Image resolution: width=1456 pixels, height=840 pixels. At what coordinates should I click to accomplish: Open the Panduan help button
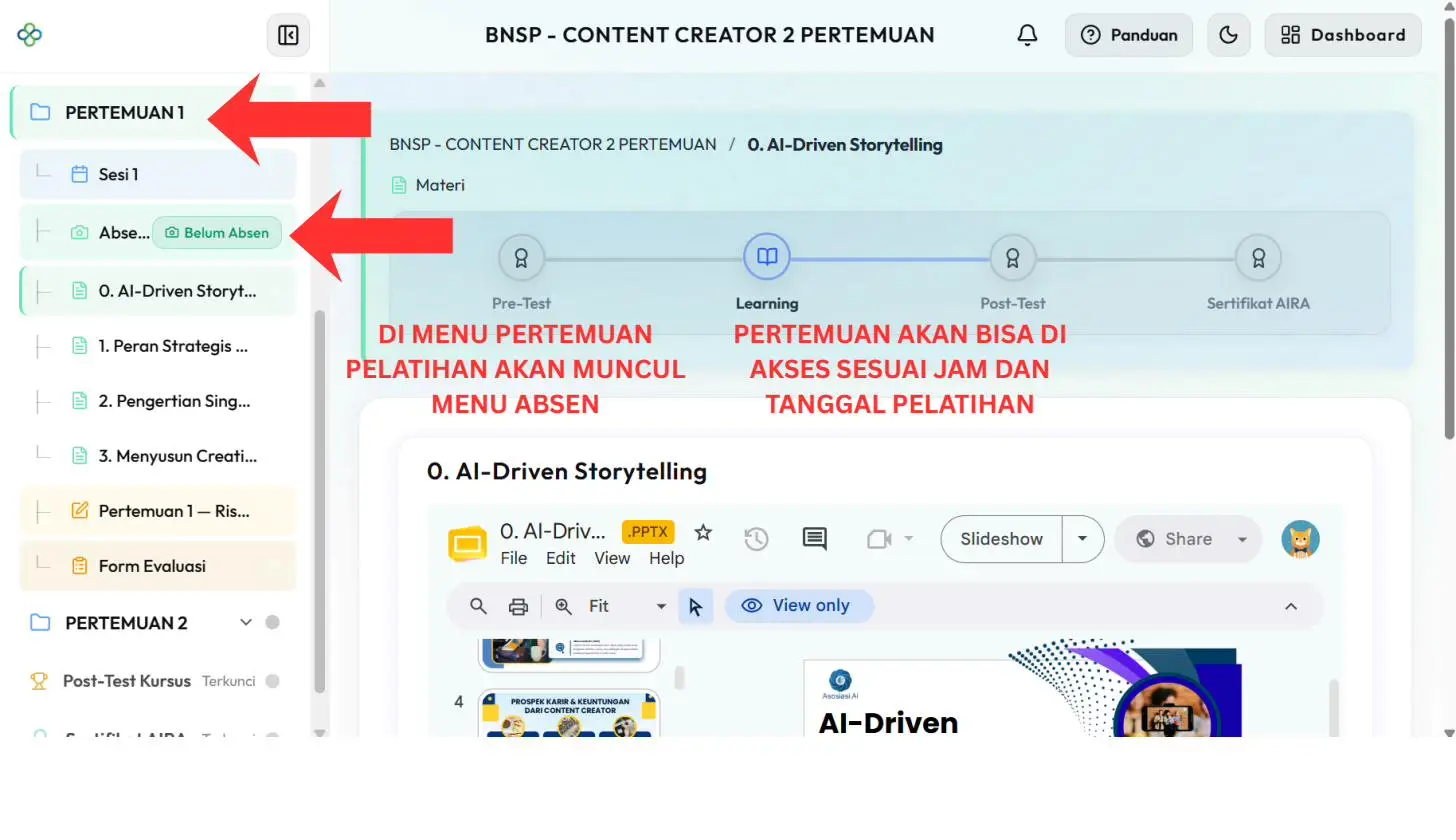tap(1129, 35)
